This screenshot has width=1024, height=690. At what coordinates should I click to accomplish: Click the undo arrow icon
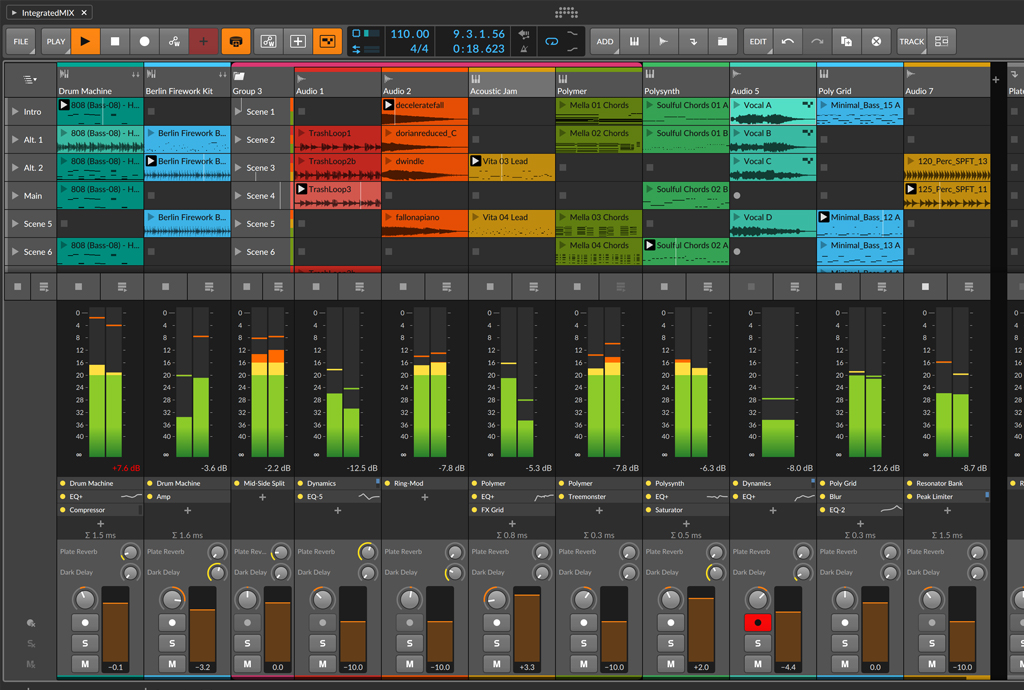coord(788,41)
